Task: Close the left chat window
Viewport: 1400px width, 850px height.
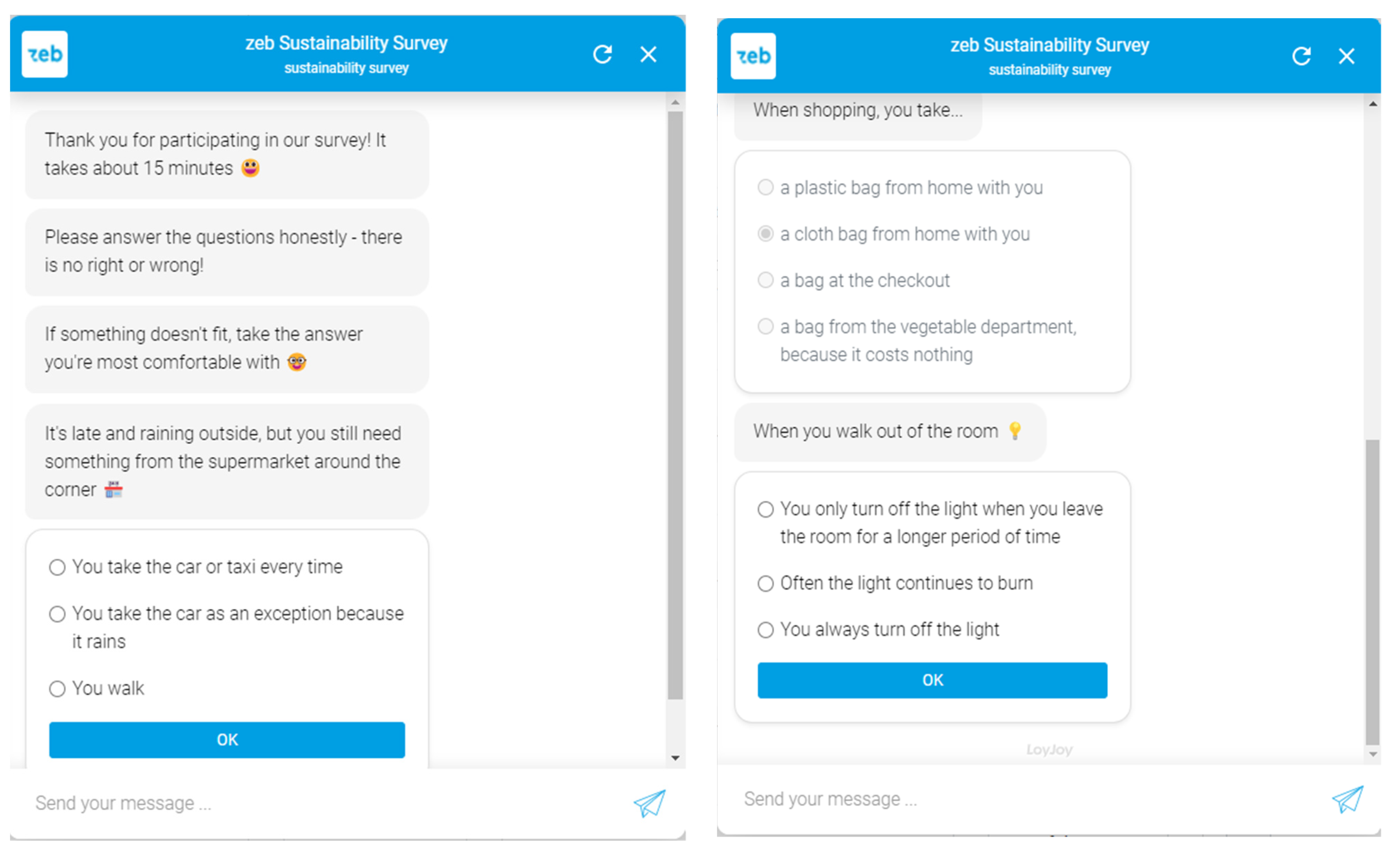Action: point(648,55)
